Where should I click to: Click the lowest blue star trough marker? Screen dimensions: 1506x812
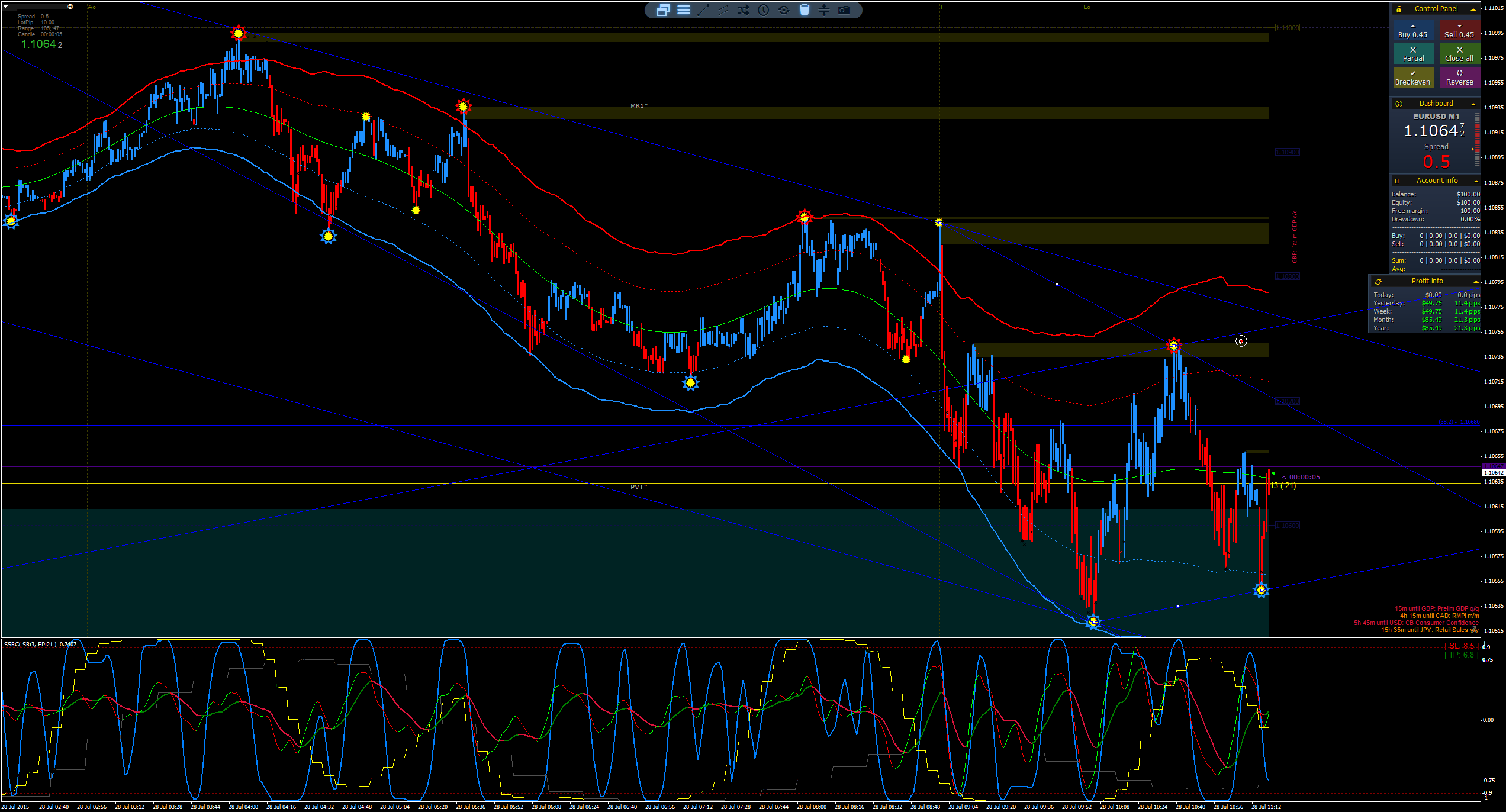(x=1093, y=622)
